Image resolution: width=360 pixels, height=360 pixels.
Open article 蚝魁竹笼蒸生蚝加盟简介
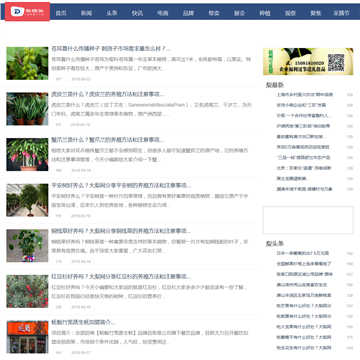(x=83, y=322)
